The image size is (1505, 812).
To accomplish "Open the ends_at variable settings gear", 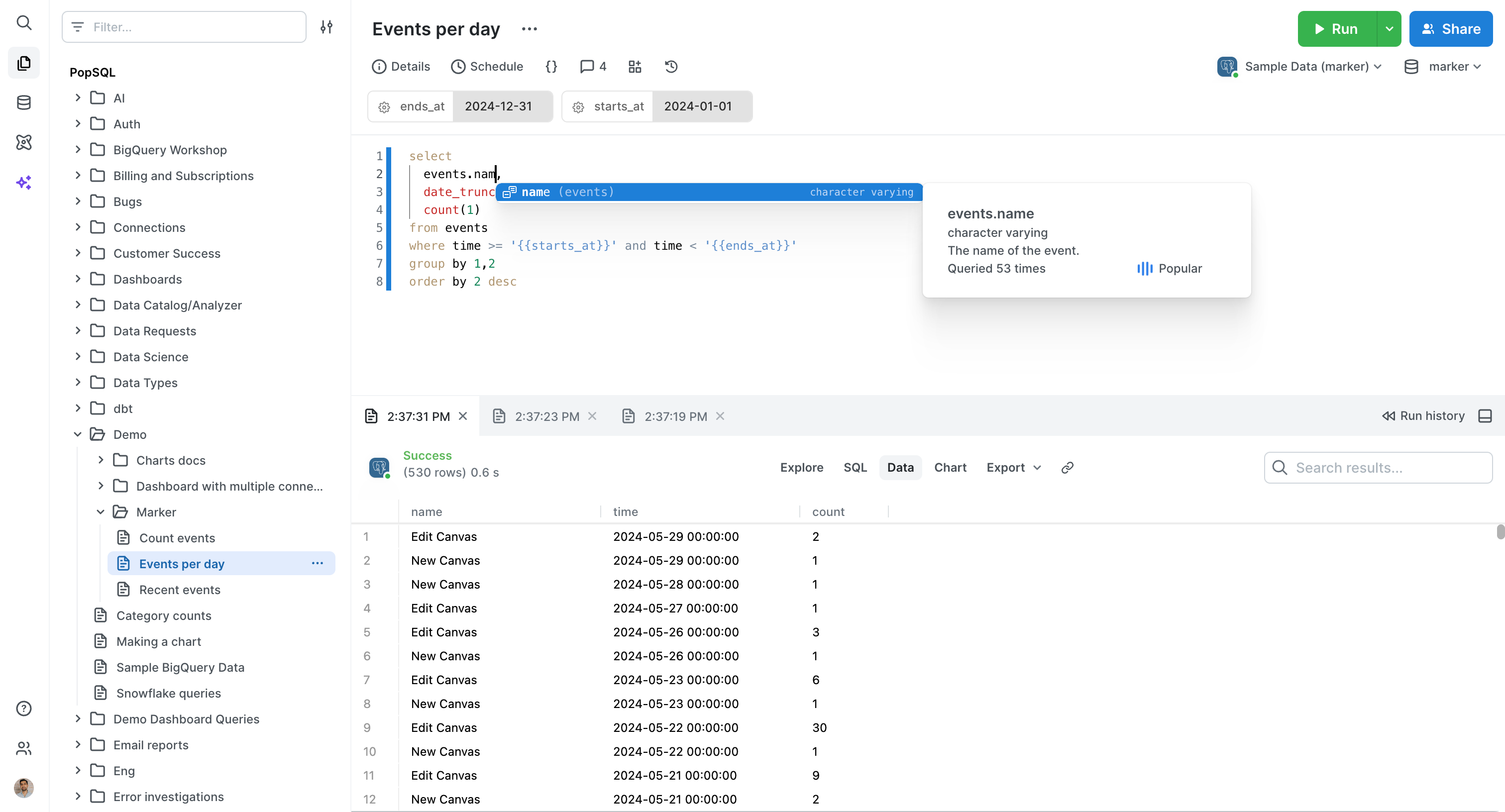I will click(x=384, y=107).
